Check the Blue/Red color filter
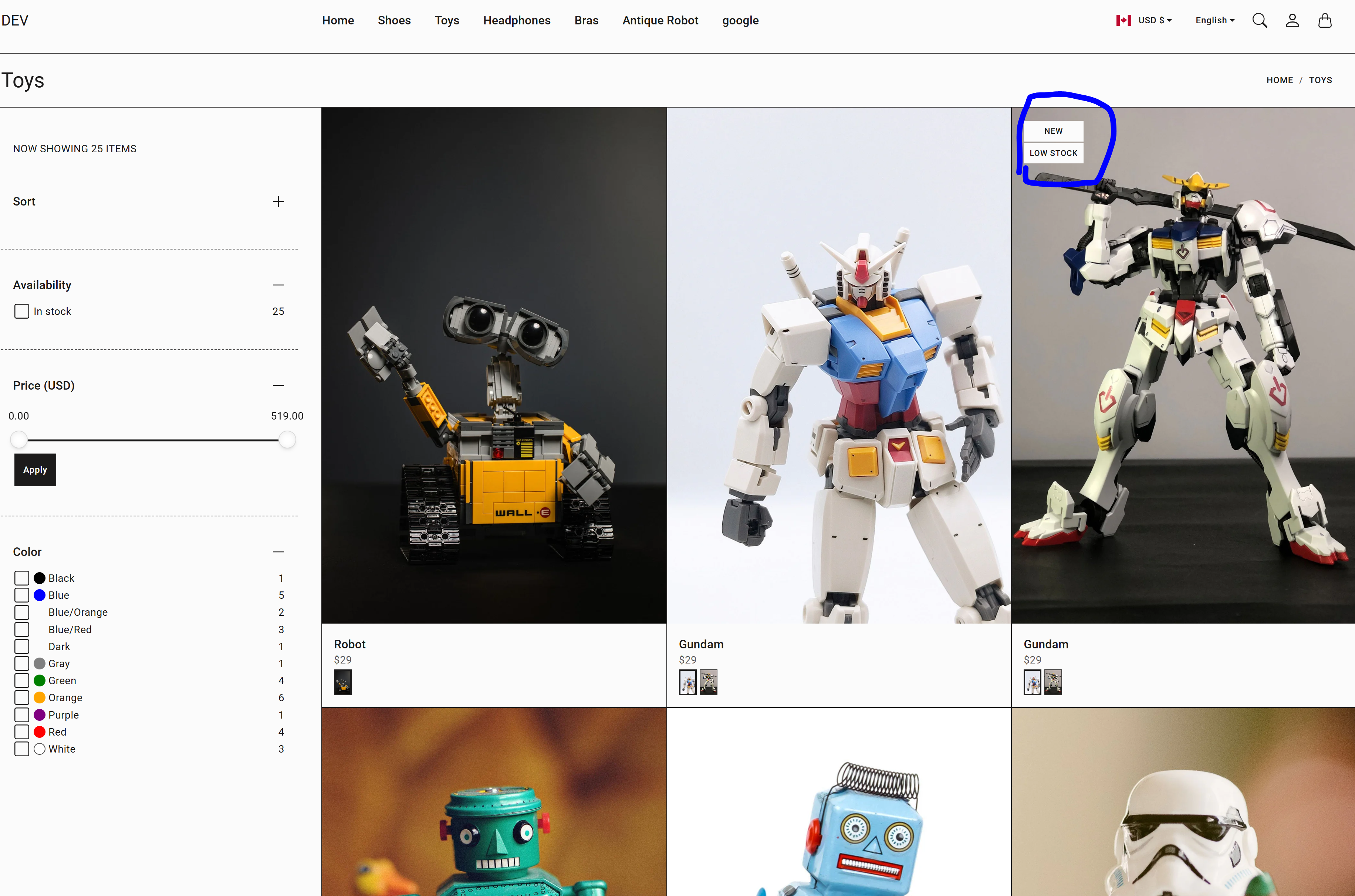This screenshot has width=1355, height=896. (x=22, y=630)
